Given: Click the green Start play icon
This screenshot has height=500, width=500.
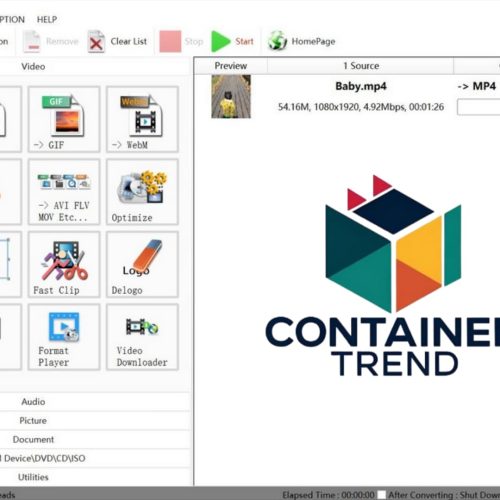Looking at the screenshot, I should click(x=220, y=41).
